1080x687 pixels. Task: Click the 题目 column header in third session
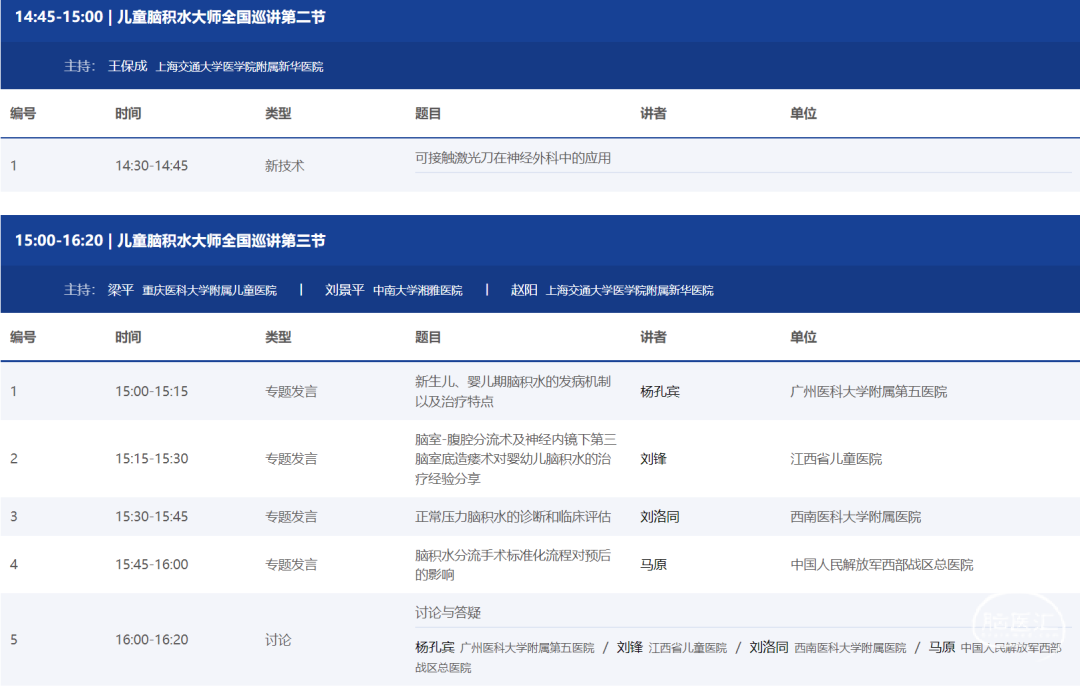[x=428, y=337]
